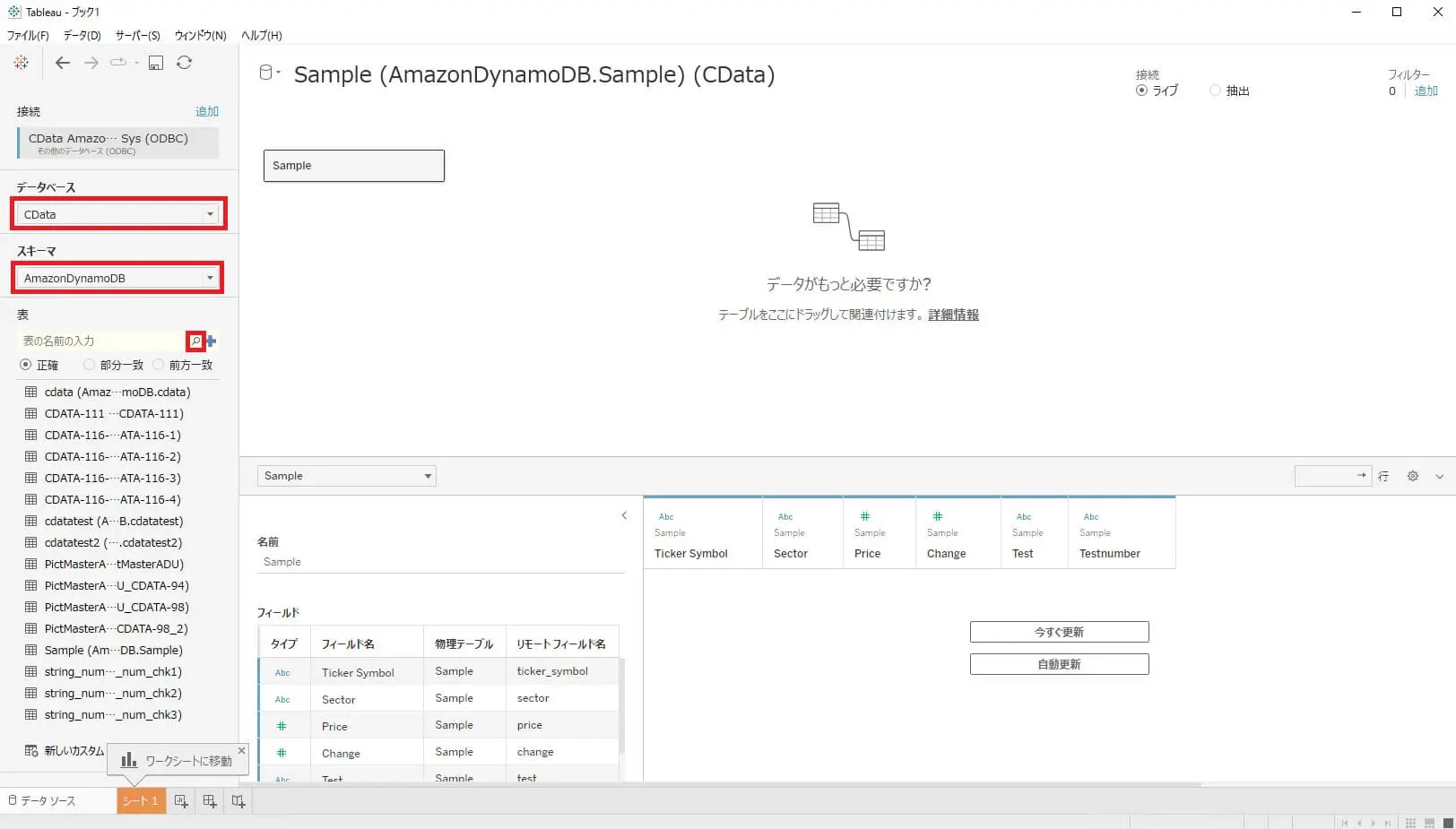Click the 名前 field containing Sample
The image size is (1456, 829).
tap(440, 562)
